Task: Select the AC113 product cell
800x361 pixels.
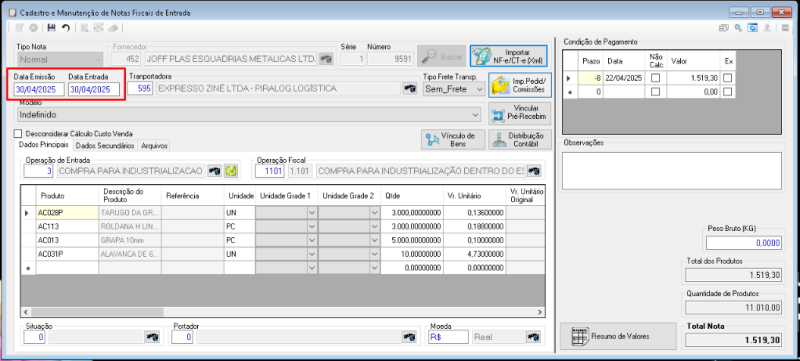Action: [x=67, y=226]
